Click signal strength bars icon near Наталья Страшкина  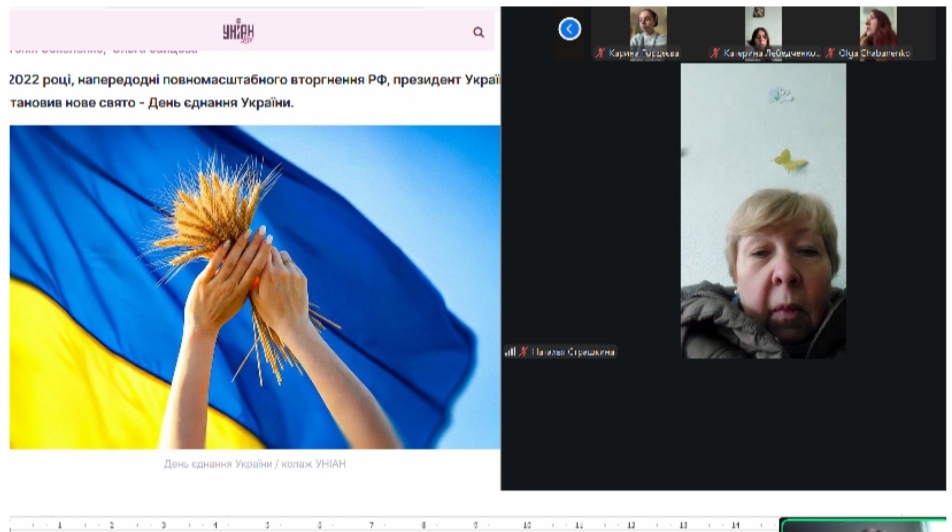(510, 351)
